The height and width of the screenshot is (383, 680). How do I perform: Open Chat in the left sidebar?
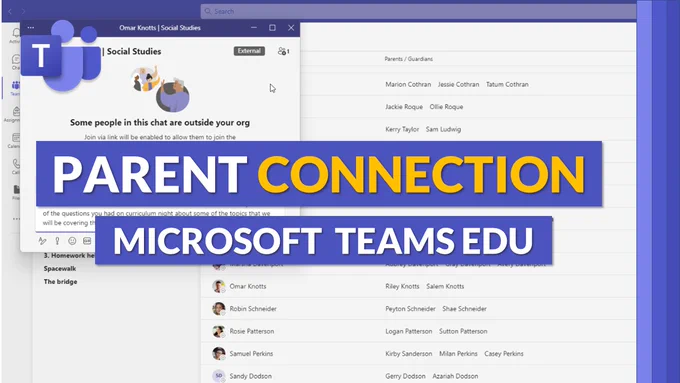[16, 62]
